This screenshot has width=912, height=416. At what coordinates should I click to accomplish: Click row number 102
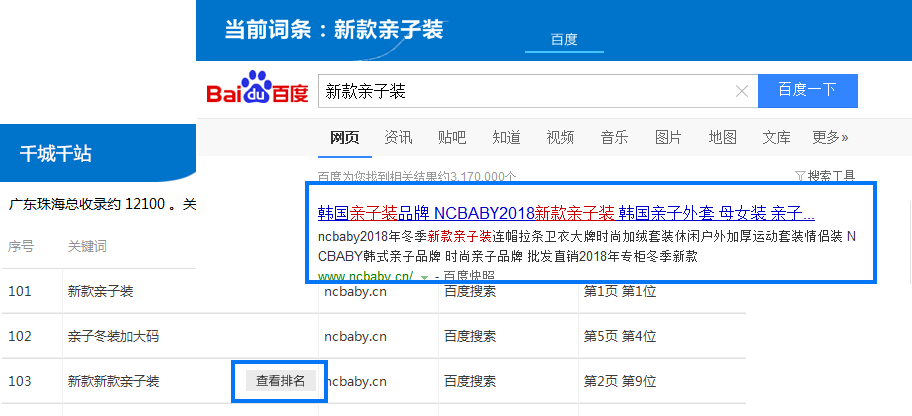click(x=20, y=336)
